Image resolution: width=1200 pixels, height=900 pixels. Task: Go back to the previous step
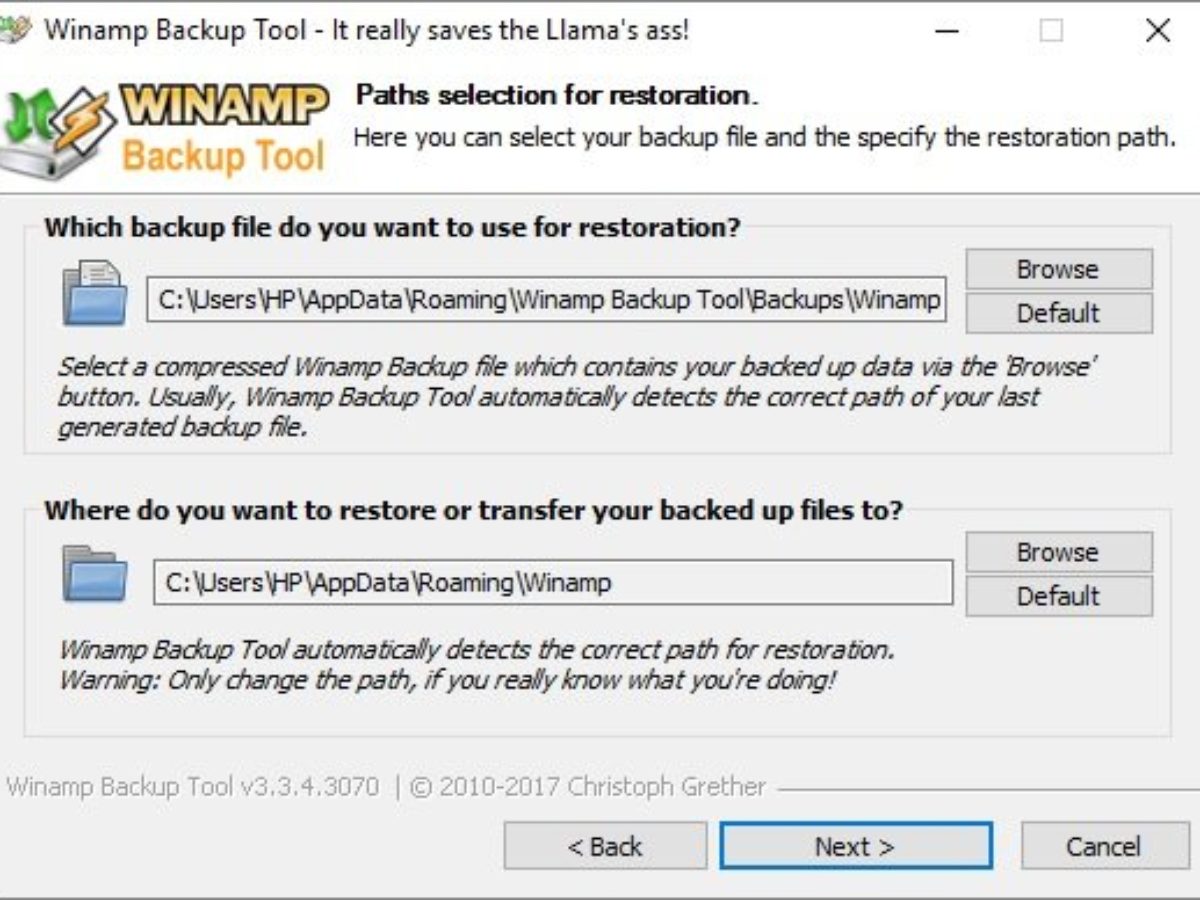[x=605, y=846]
